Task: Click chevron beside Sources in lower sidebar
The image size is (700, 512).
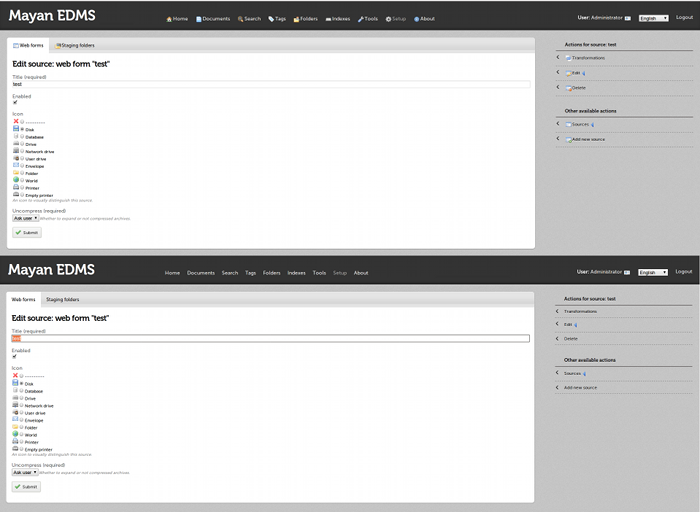Action: coord(557,372)
